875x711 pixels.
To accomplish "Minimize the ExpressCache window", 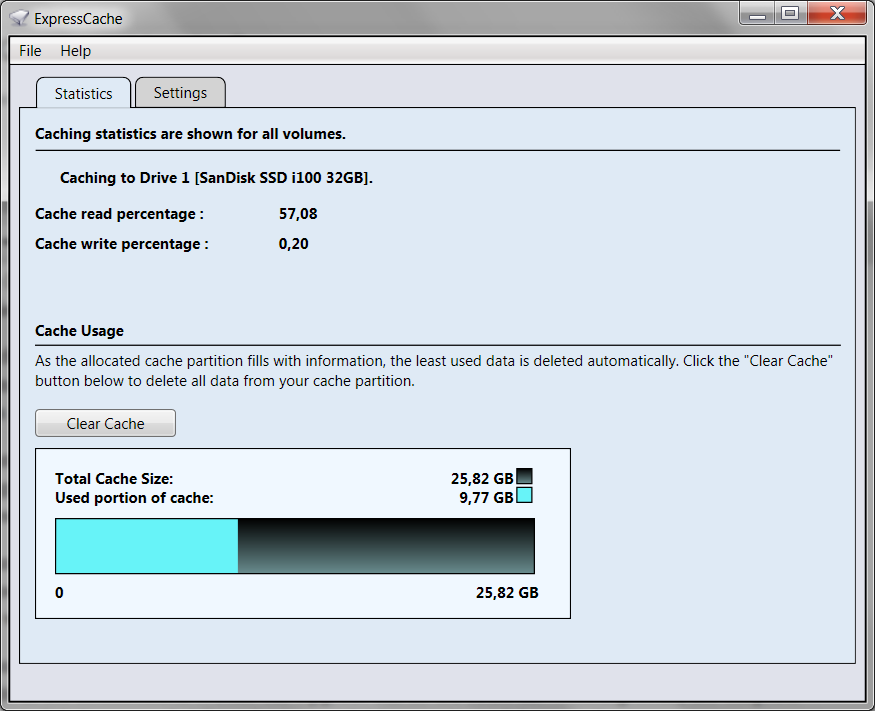I will (x=757, y=13).
